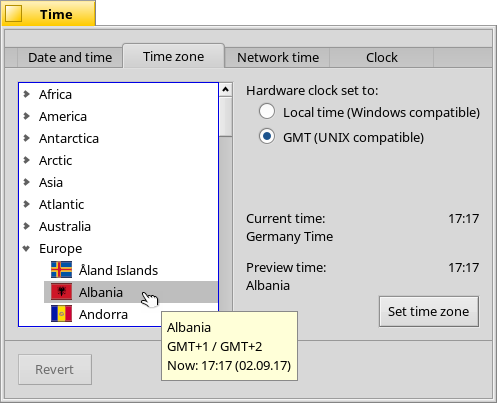Select the Africa tree row
Screen dimensions: 497x403
pos(118,94)
